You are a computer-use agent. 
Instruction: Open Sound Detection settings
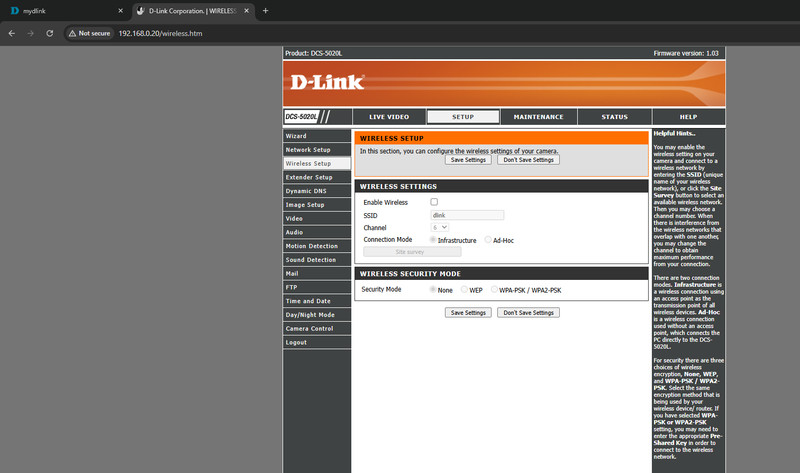click(317, 260)
